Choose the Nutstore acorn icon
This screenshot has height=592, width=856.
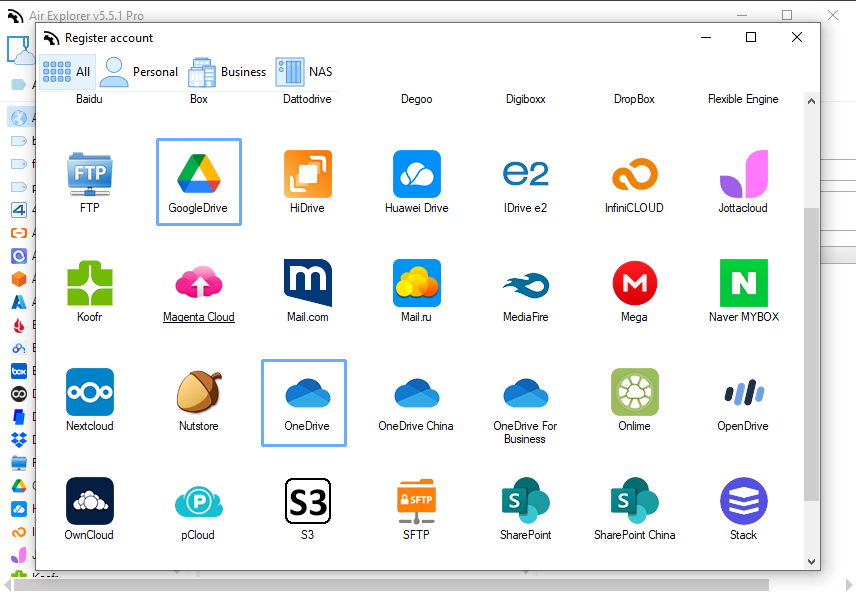tap(199, 392)
